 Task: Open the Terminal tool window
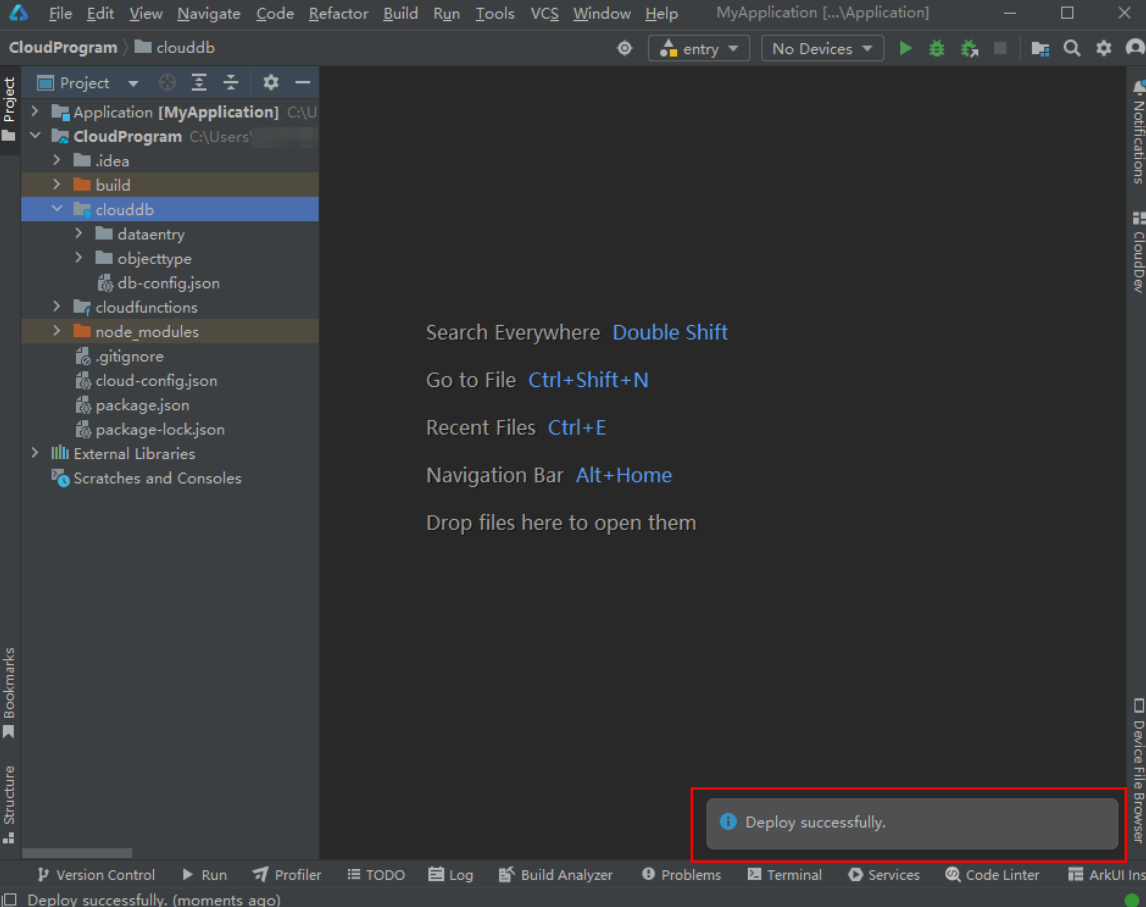click(x=785, y=875)
